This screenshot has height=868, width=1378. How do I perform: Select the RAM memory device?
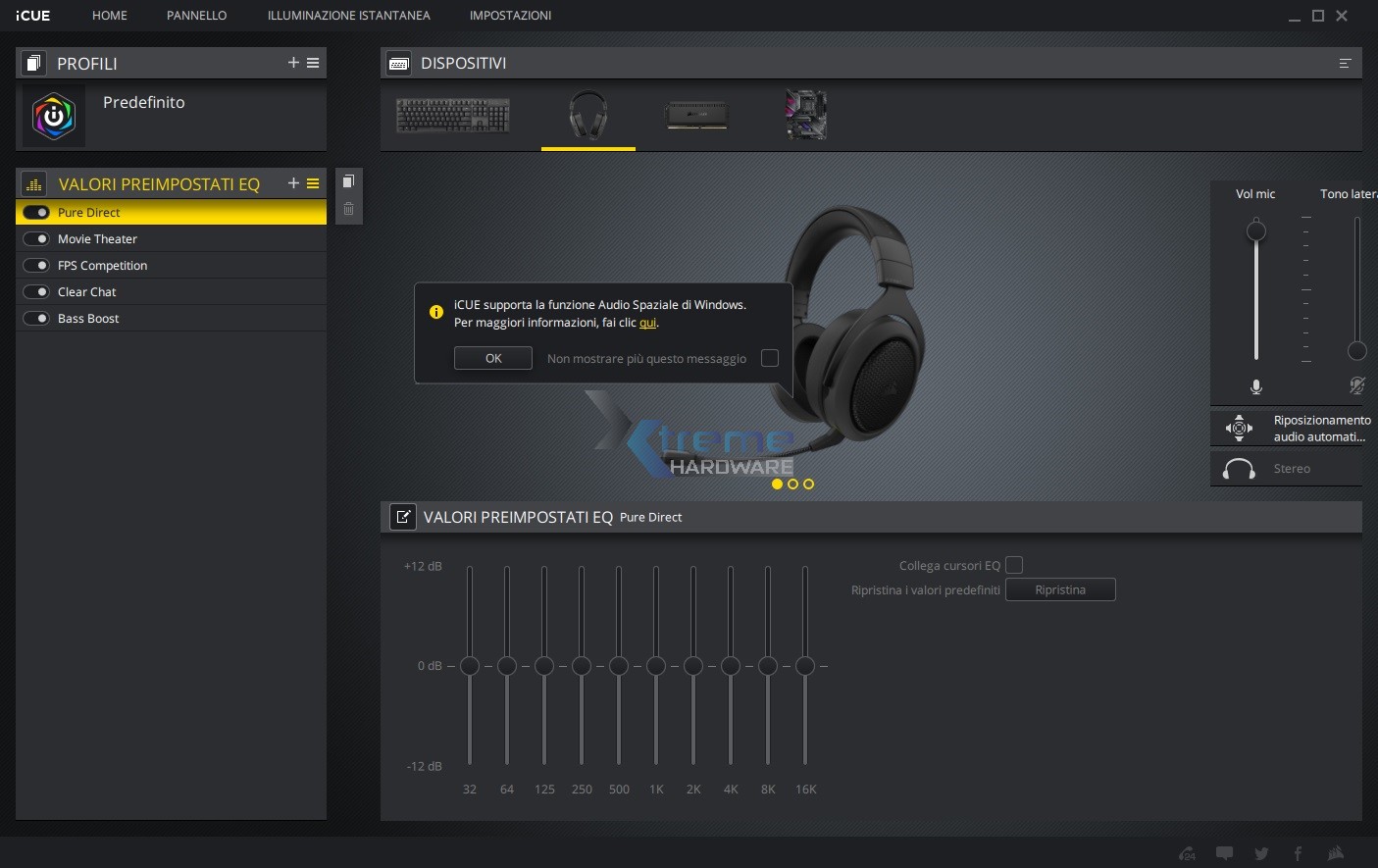click(696, 116)
